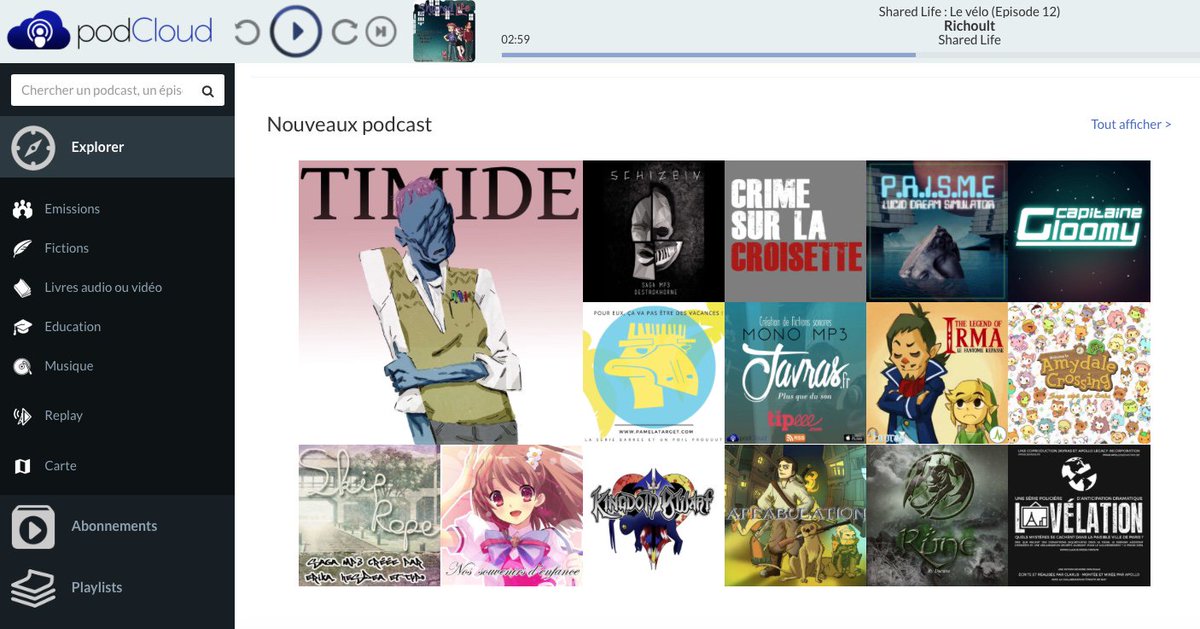Open the Capitaine Gloomy podcast cover
The height and width of the screenshot is (629, 1200).
[1079, 231]
